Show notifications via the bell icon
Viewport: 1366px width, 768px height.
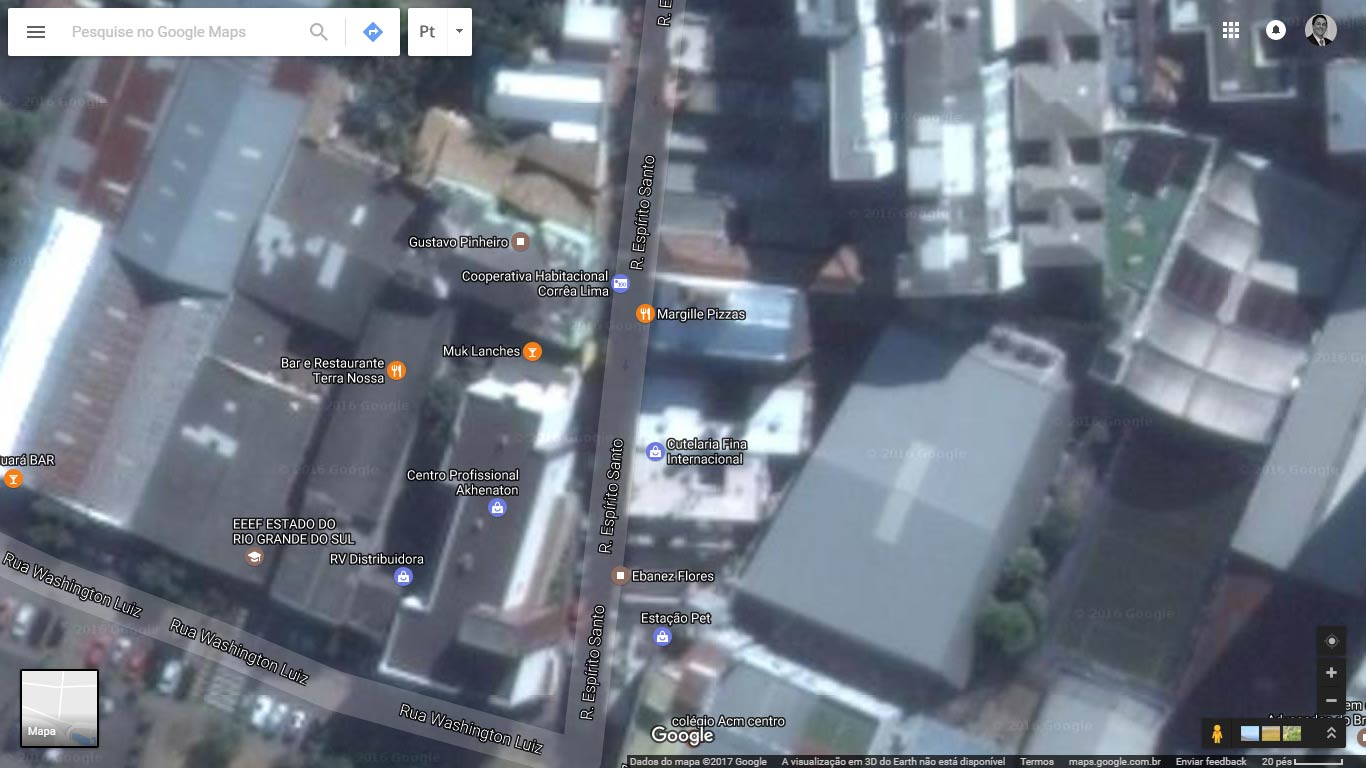1276,30
